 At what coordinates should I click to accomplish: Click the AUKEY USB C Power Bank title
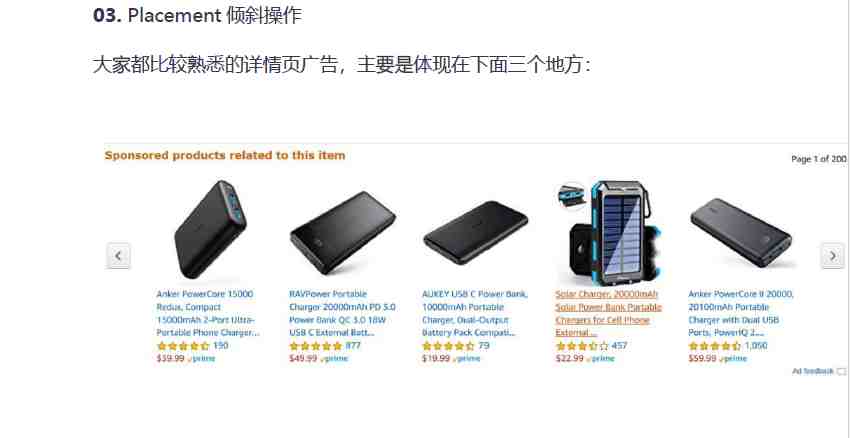click(475, 313)
